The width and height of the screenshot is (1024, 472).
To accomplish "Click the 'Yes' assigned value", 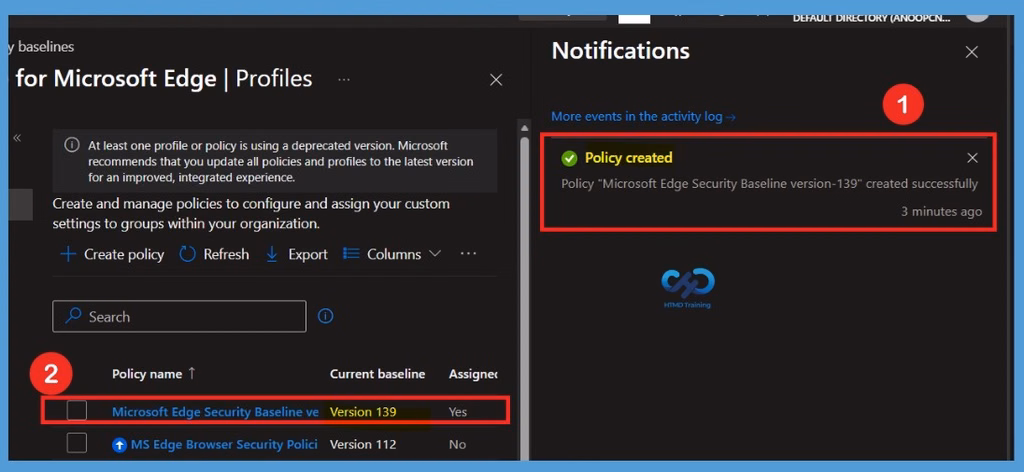I will tap(458, 412).
